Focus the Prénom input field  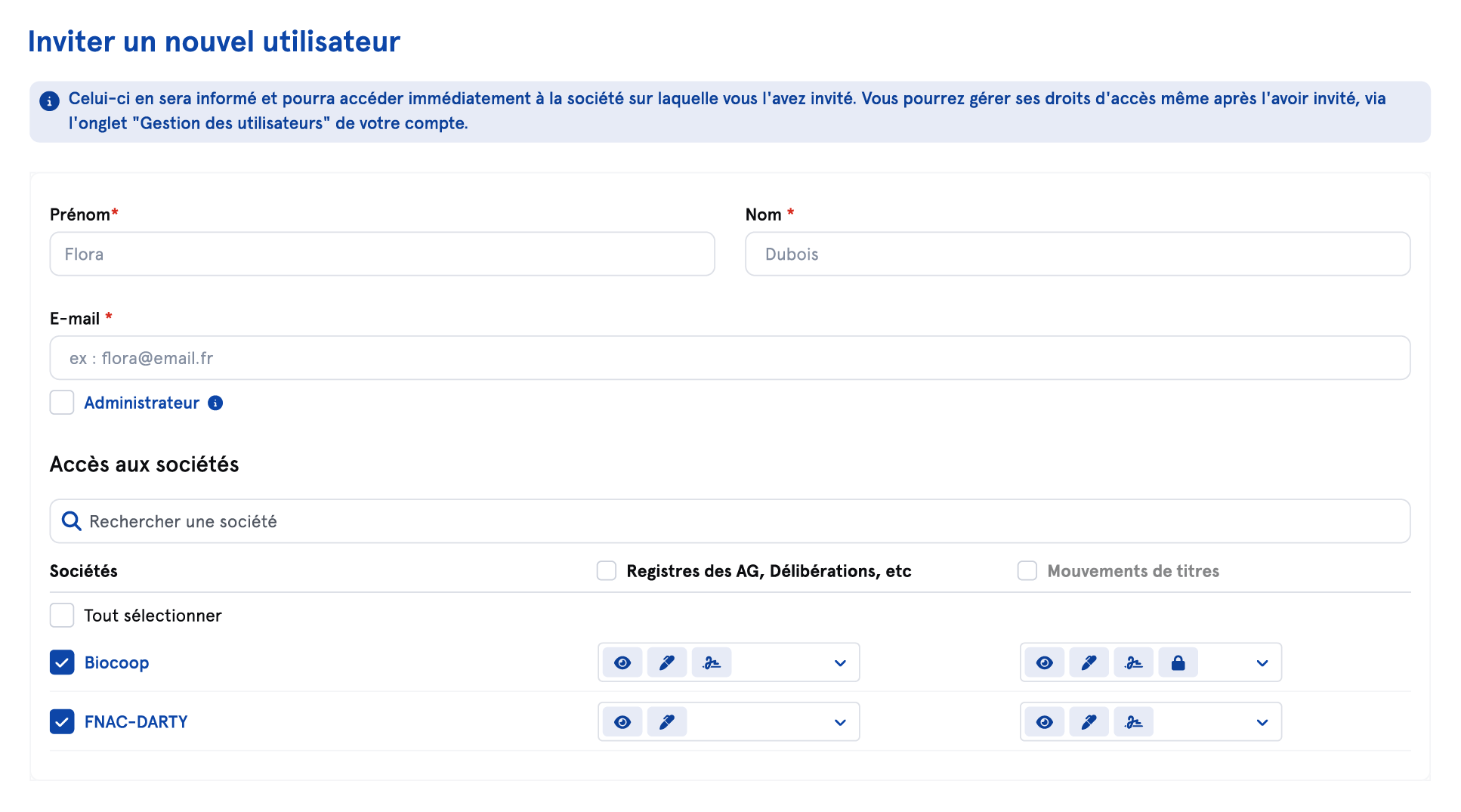point(382,254)
